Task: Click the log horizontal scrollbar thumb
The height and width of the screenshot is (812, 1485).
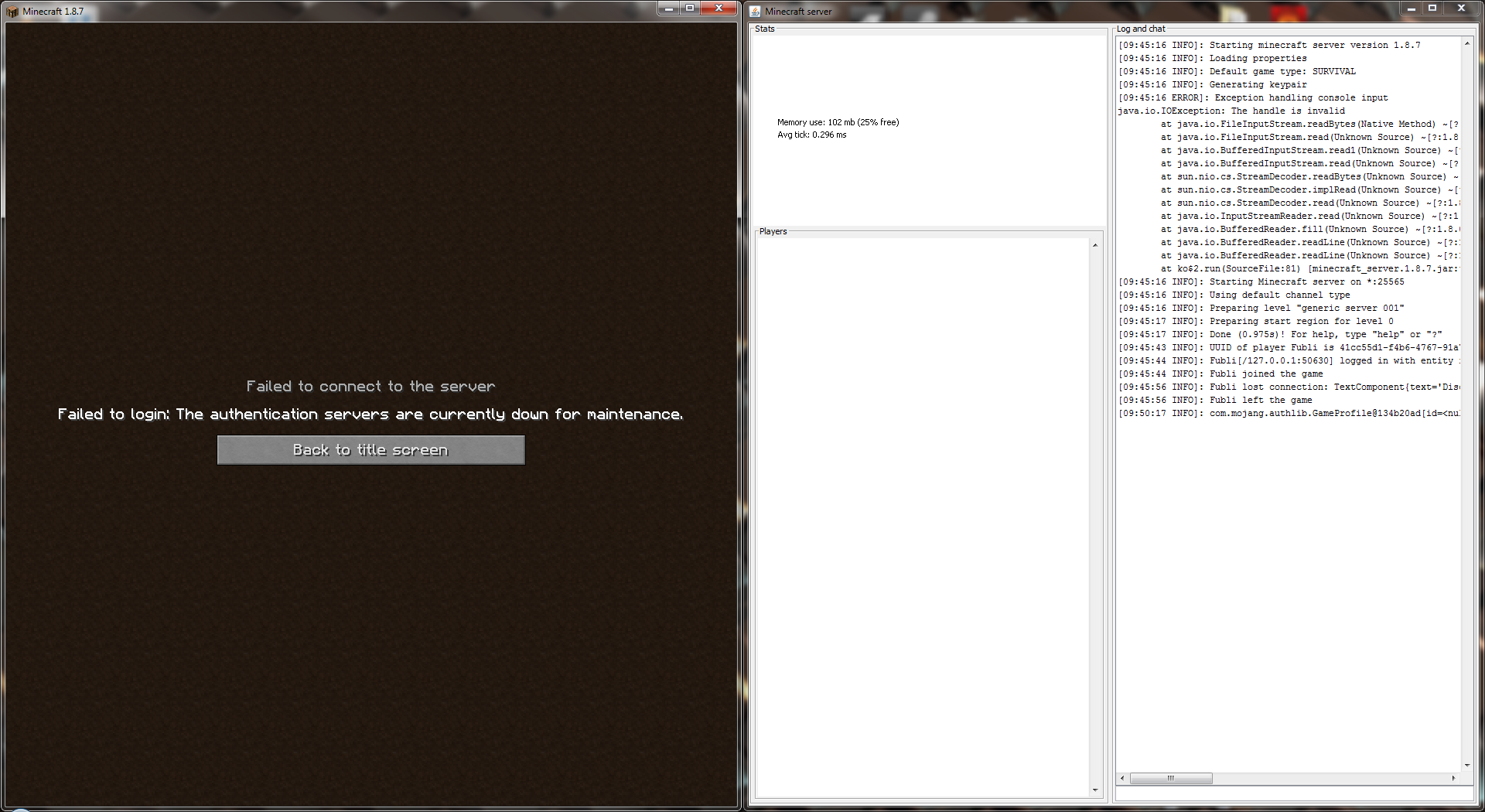Action: click(1171, 778)
